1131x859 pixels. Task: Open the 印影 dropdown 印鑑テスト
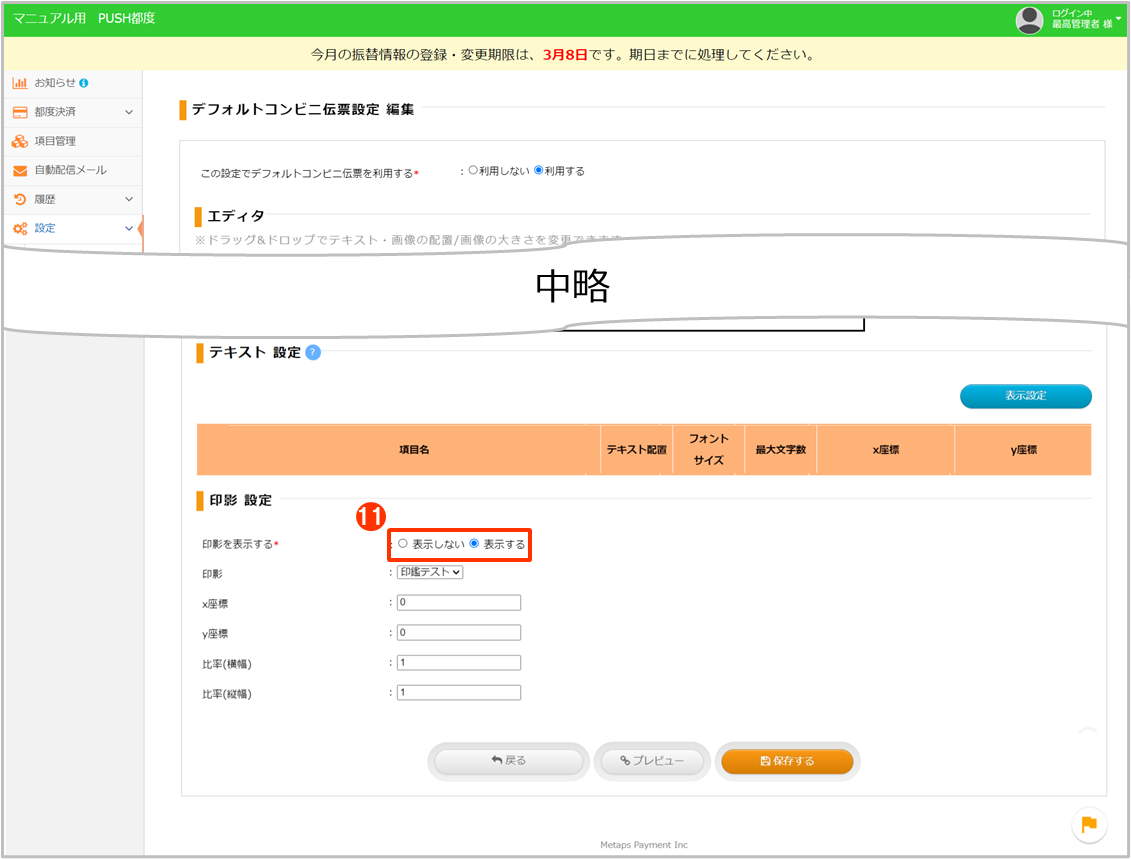pyautogui.click(x=430, y=572)
